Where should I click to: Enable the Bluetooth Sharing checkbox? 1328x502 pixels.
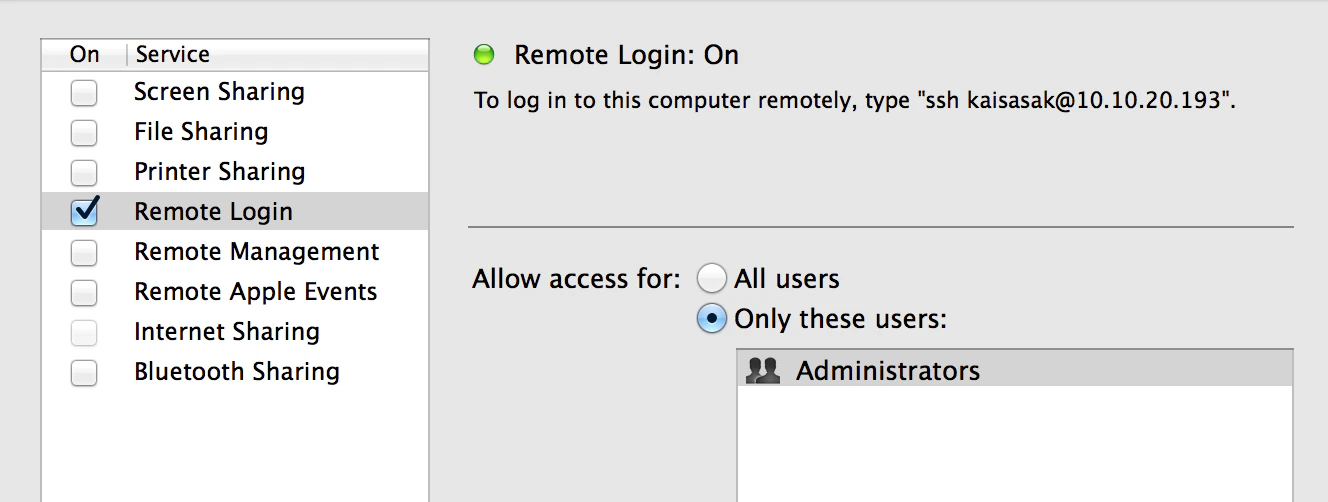[84, 373]
